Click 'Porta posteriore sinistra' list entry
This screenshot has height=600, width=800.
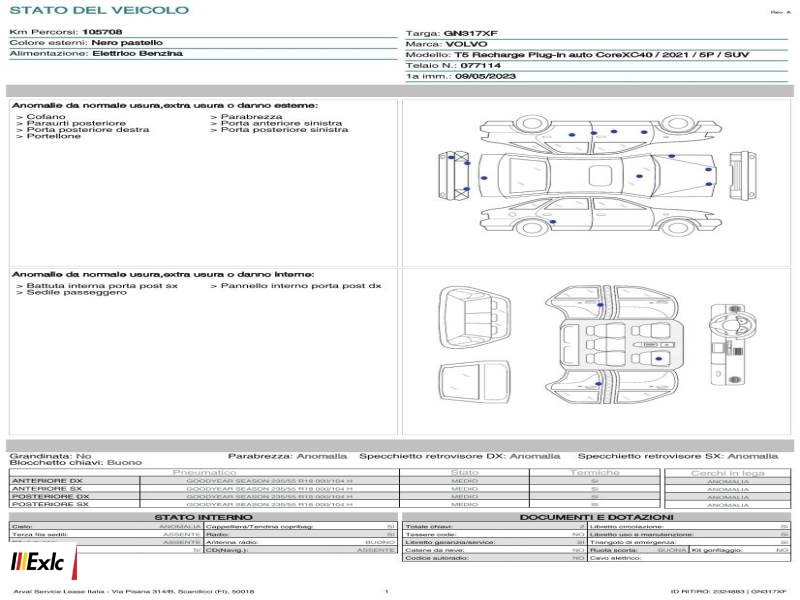284,130
